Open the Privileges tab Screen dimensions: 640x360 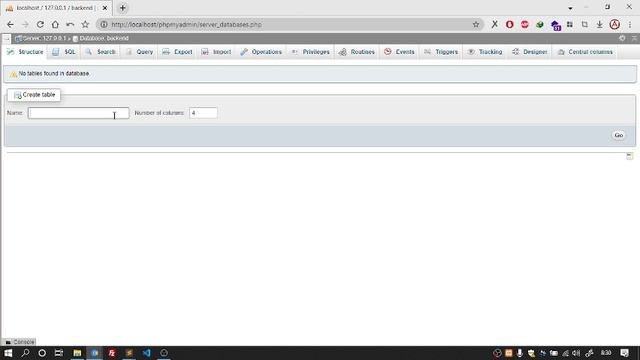(x=310, y=52)
